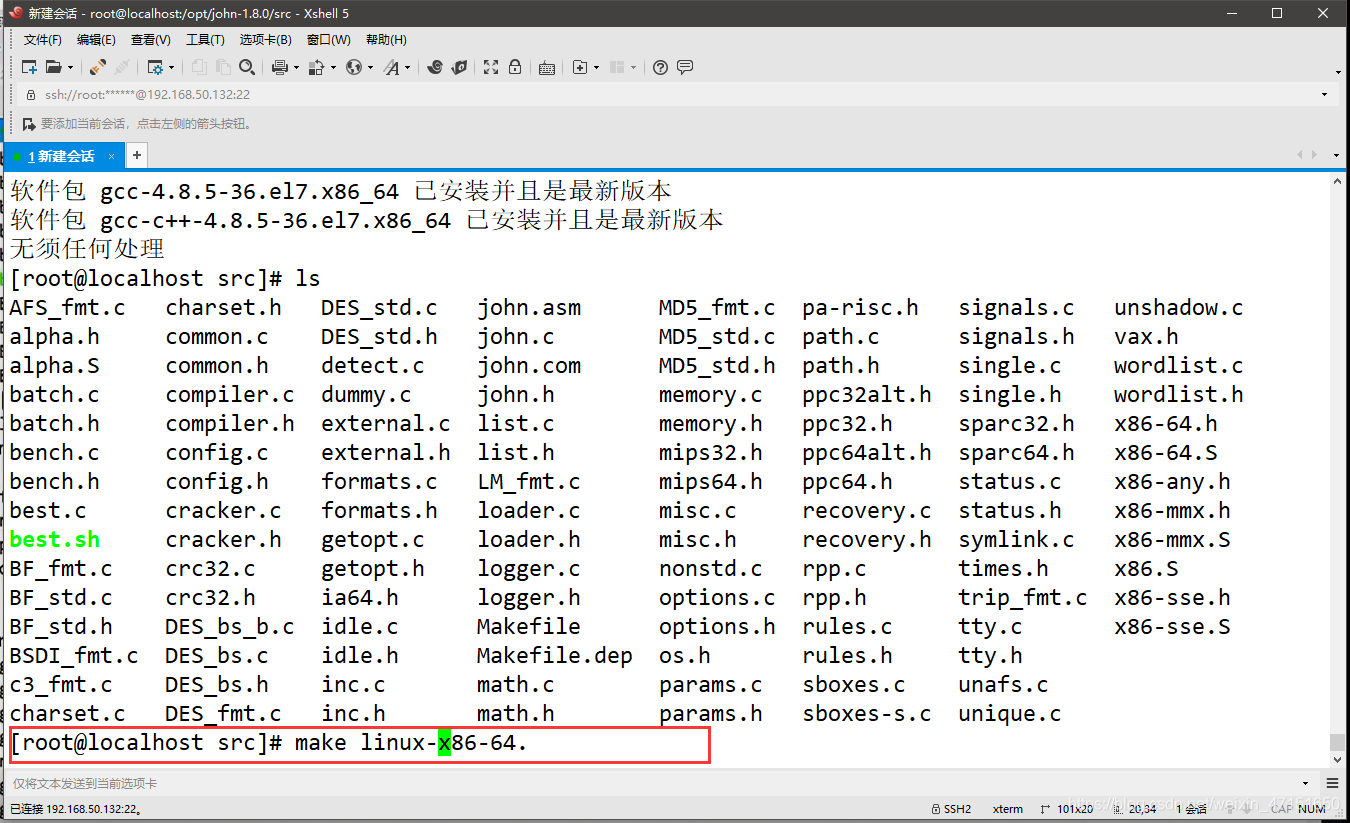The height and width of the screenshot is (823, 1350).
Task: Toggle the Full Screen icon
Action: pos(491,67)
